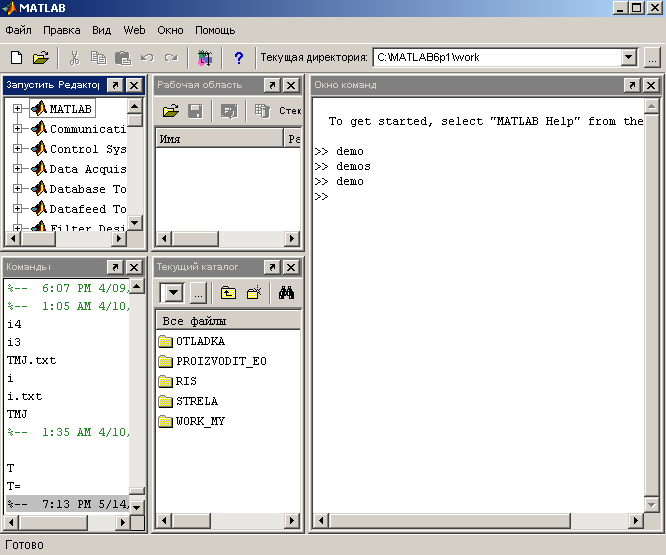Click the Paste clipboard icon
This screenshot has height=555, width=666.
pyautogui.click(x=123, y=58)
